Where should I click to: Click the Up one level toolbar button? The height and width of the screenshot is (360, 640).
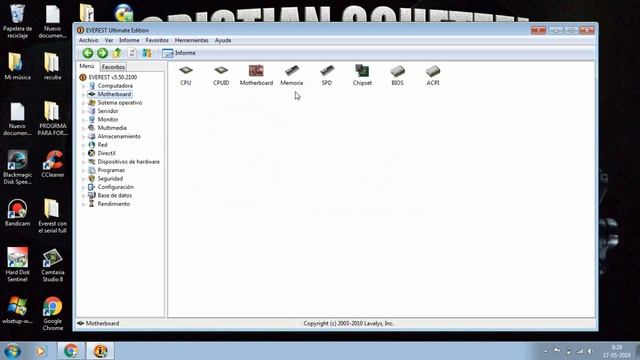tap(117, 53)
